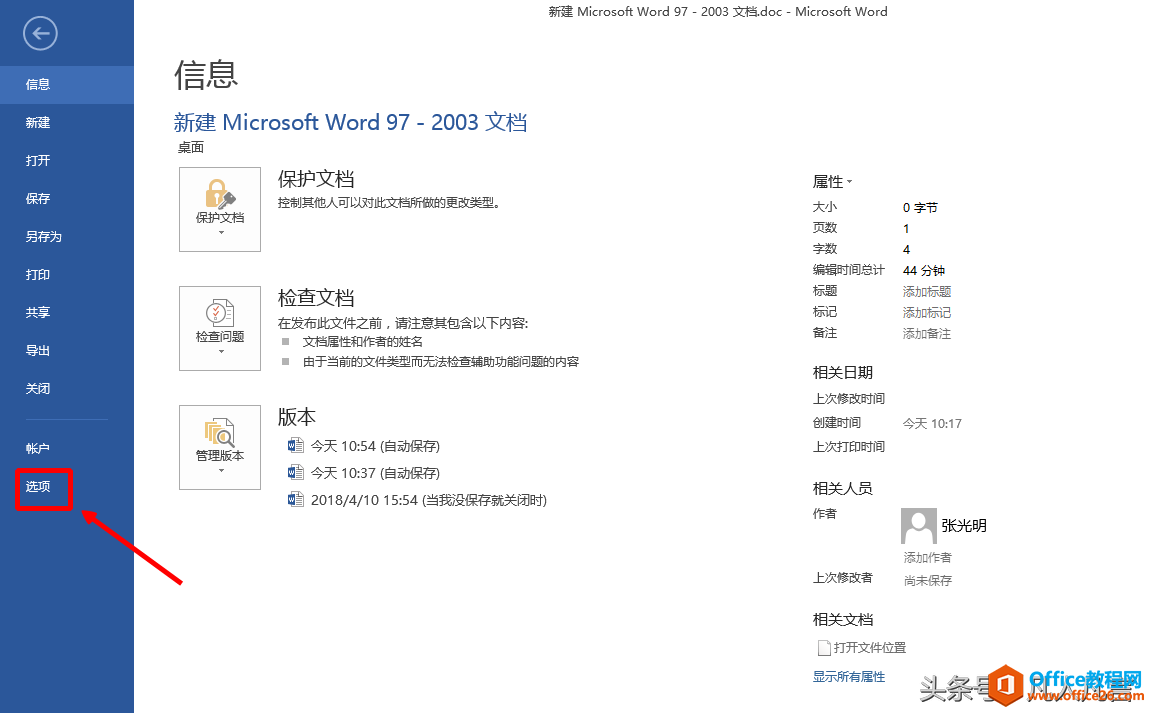The width and height of the screenshot is (1151, 713).
Task: Click the back arrow circle icon
Action: pyautogui.click(x=40, y=33)
